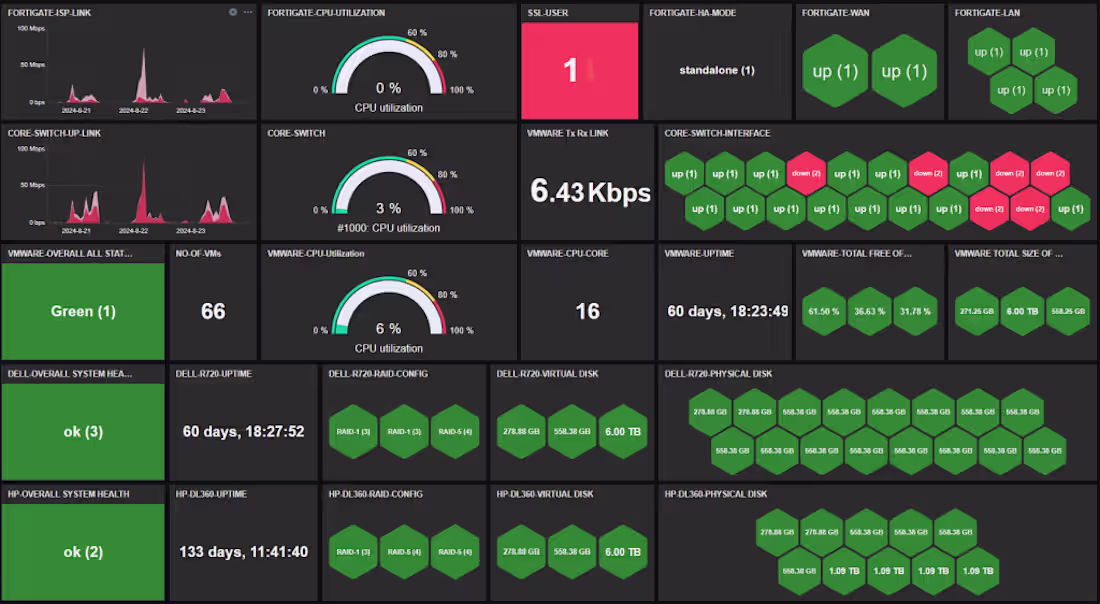Click the core switch CPU gauge showing 3 %

389,187
